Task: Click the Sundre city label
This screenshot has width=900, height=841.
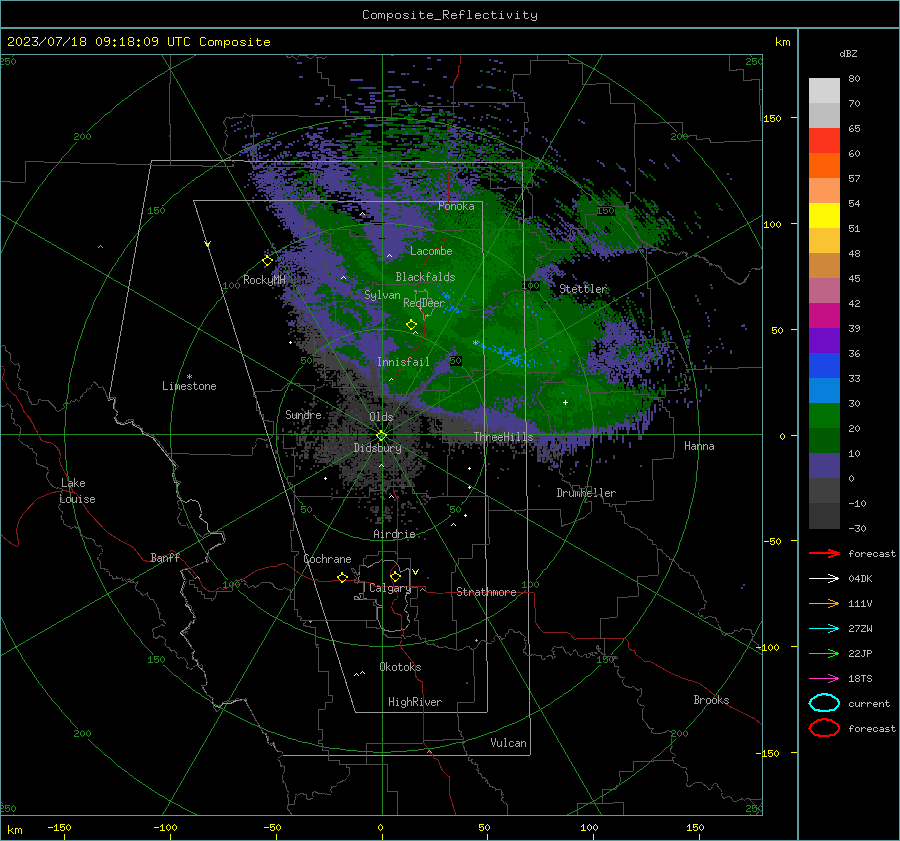Action: pos(303,414)
